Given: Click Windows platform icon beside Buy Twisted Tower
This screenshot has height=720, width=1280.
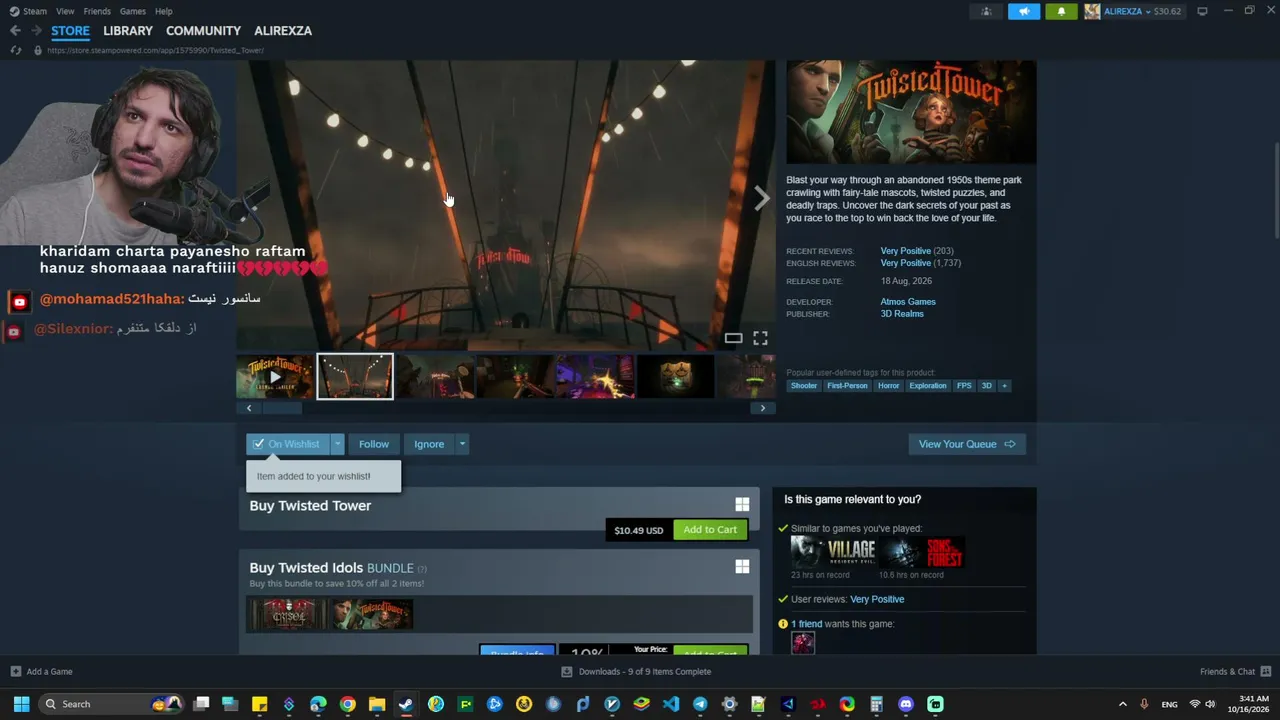Looking at the screenshot, I should tap(742, 505).
